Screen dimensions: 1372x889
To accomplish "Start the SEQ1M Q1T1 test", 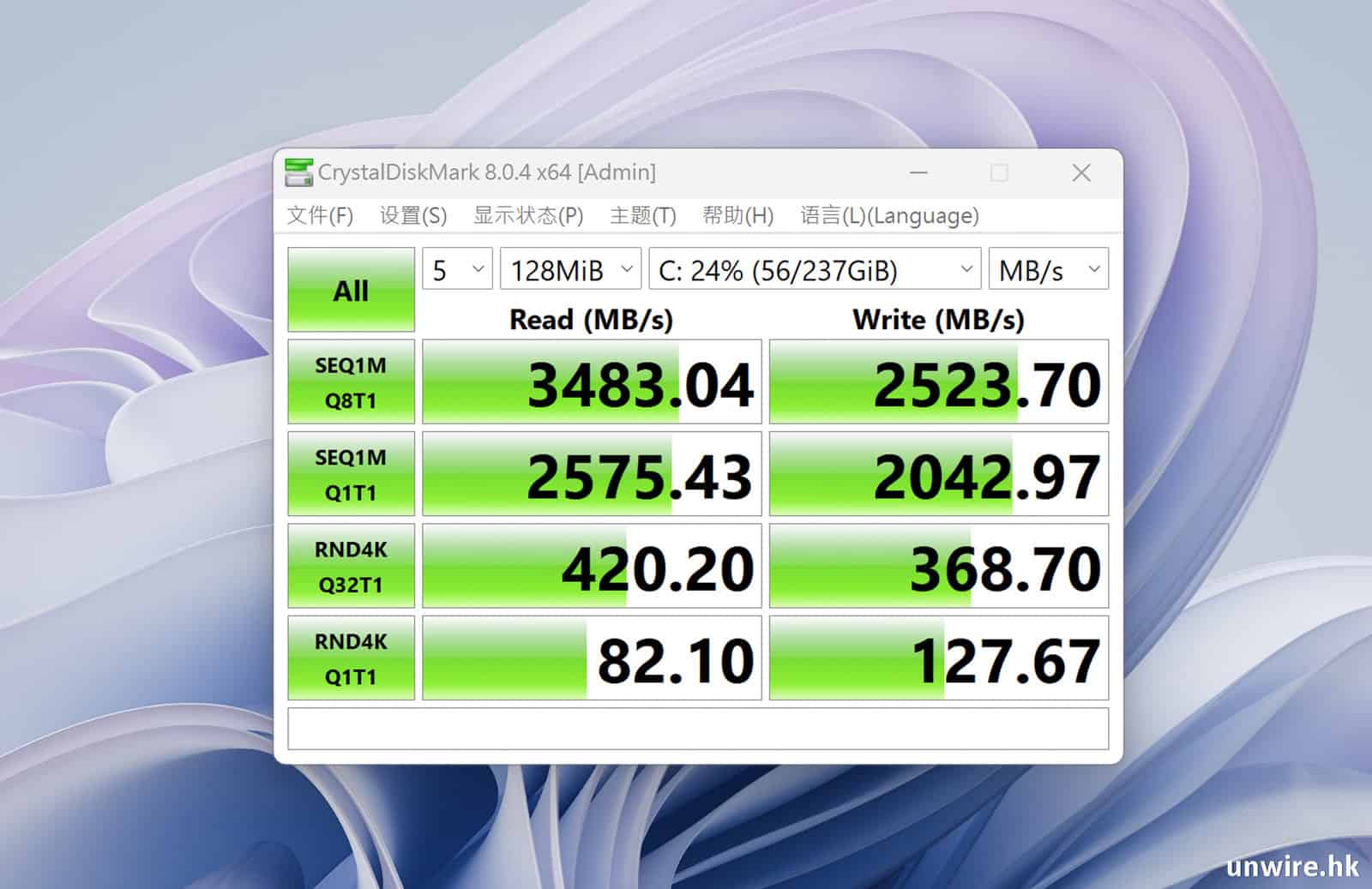I will point(351,474).
